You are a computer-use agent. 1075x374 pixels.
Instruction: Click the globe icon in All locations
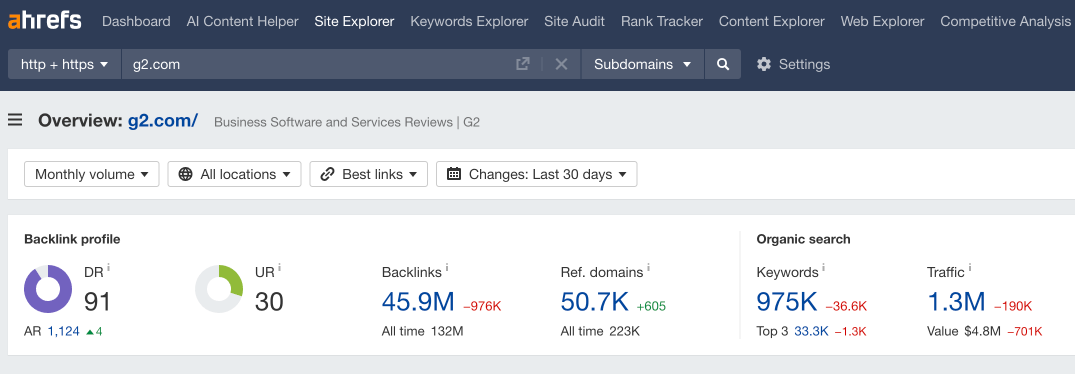tap(185, 174)
